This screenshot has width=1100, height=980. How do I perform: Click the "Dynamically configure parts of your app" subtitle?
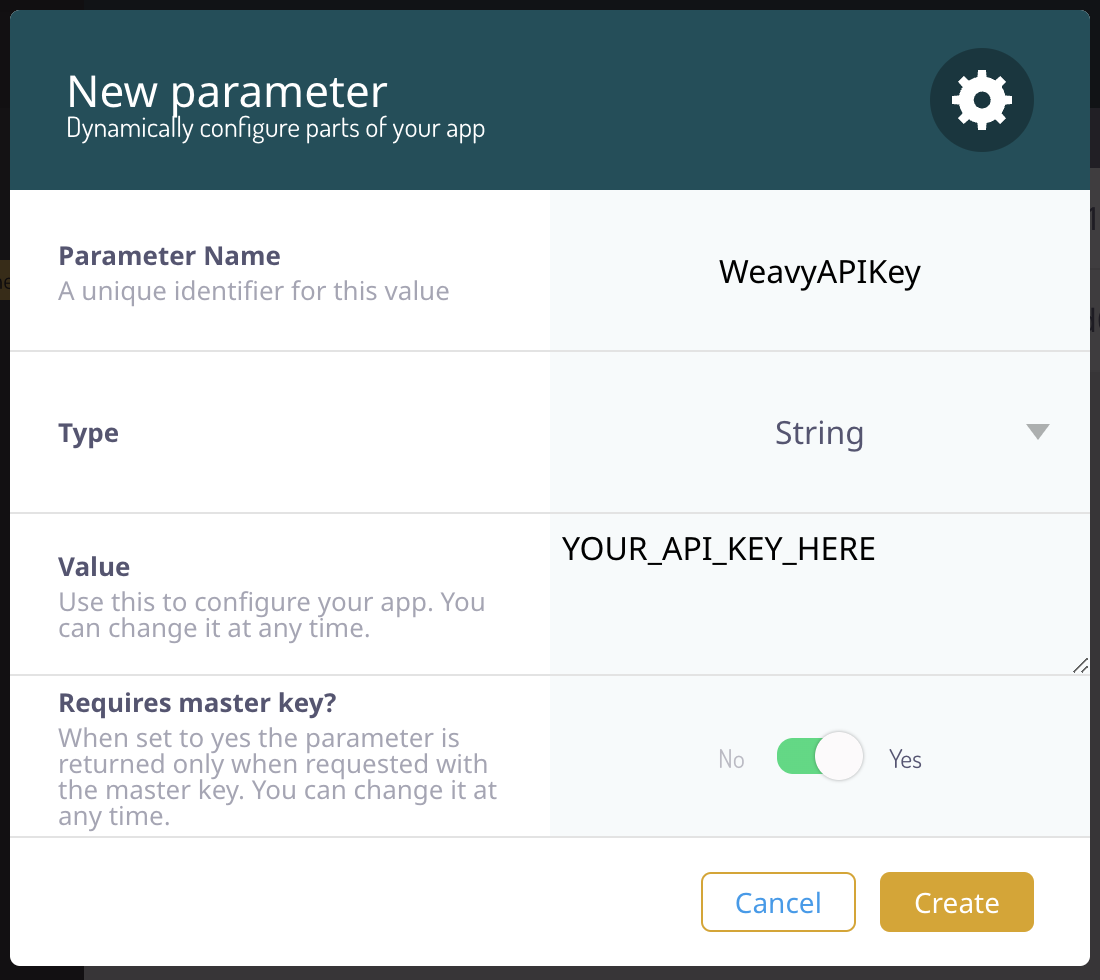[275, 129]
